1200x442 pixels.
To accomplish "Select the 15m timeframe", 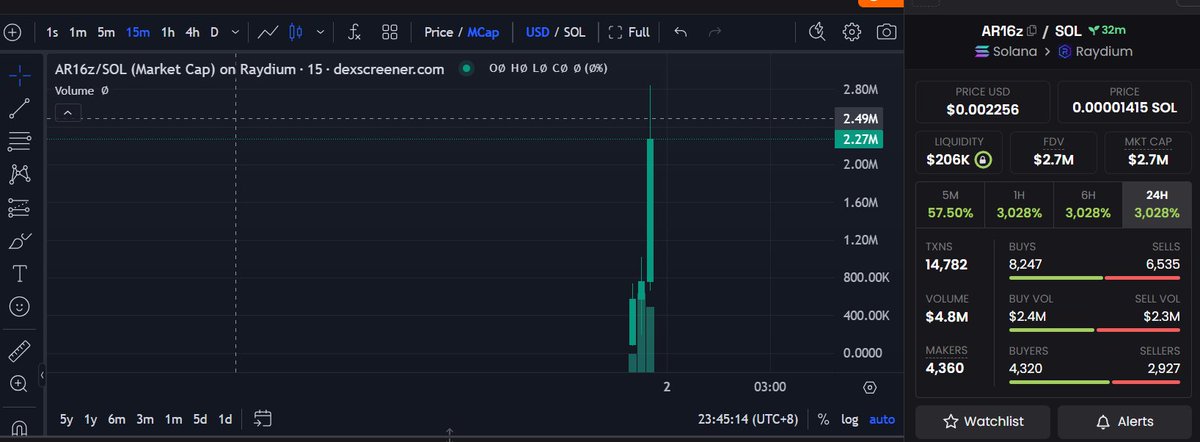I will 138,32.
